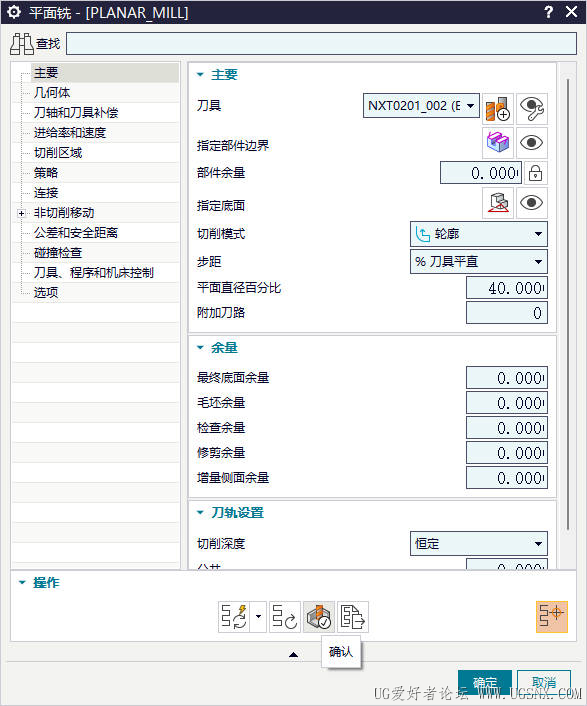This screenshot has height=706, width=587.
Task: Click the create new tool icon
Action: point(497,109)
